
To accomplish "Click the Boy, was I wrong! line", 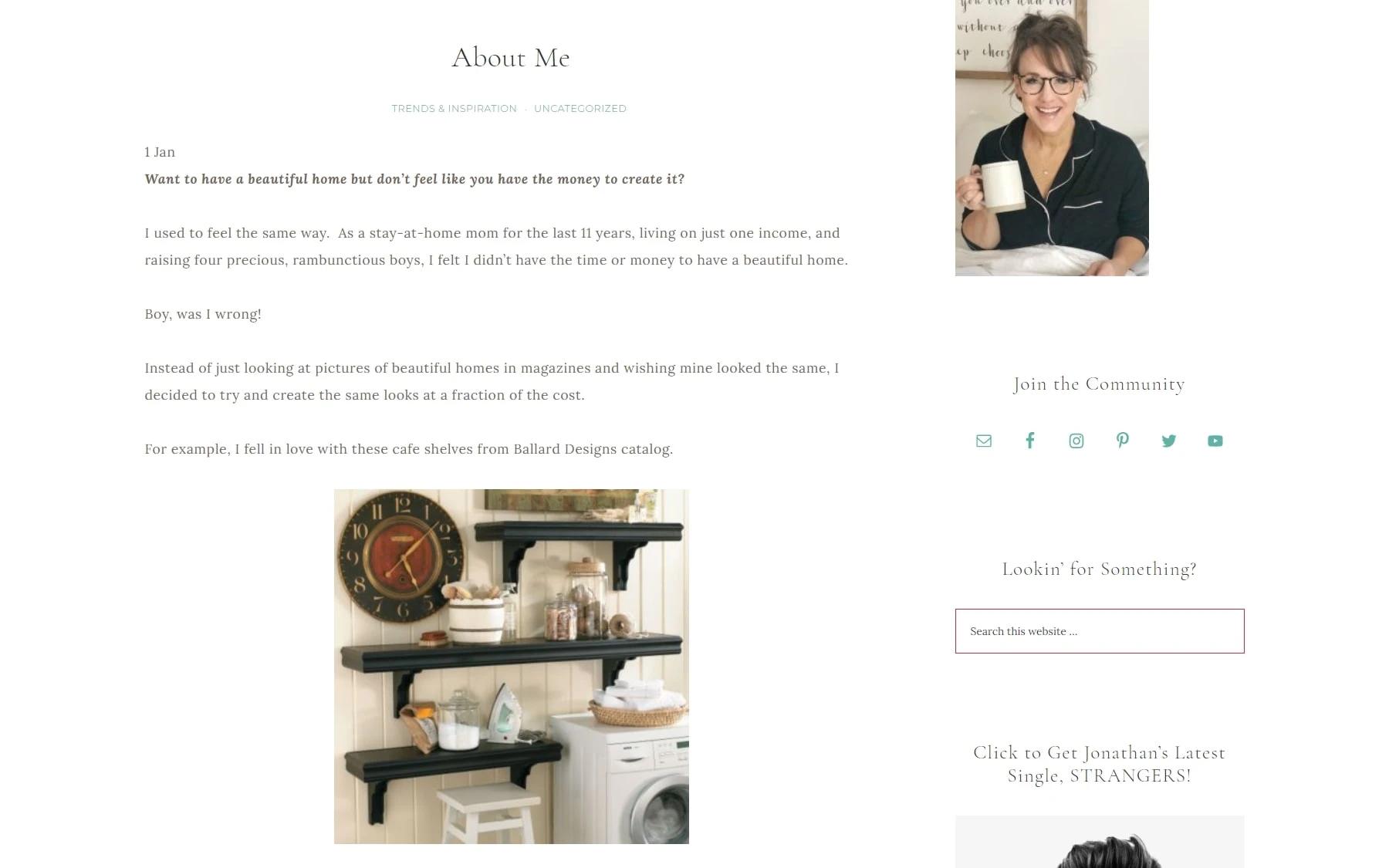I will 203,314.
